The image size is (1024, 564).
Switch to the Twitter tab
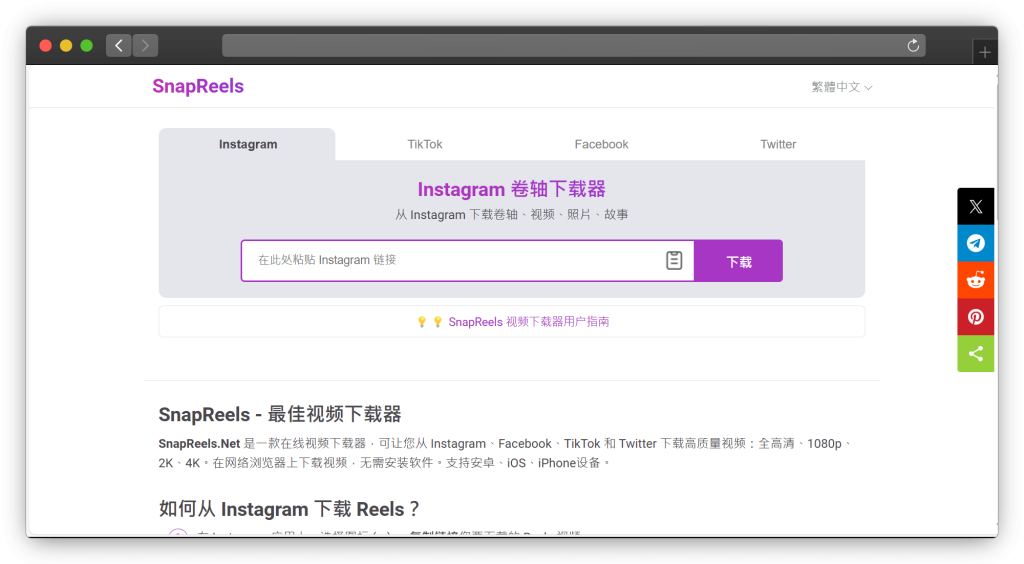(778, 144)
